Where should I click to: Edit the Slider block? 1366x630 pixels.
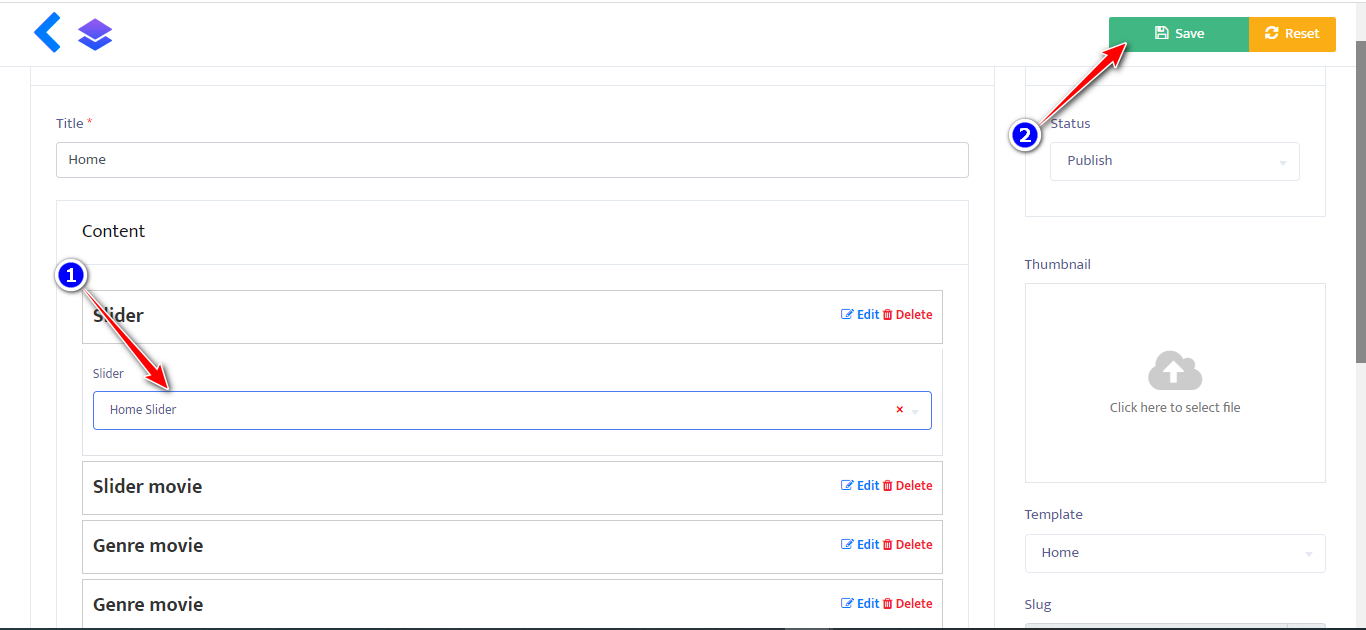tap(860, 315)
